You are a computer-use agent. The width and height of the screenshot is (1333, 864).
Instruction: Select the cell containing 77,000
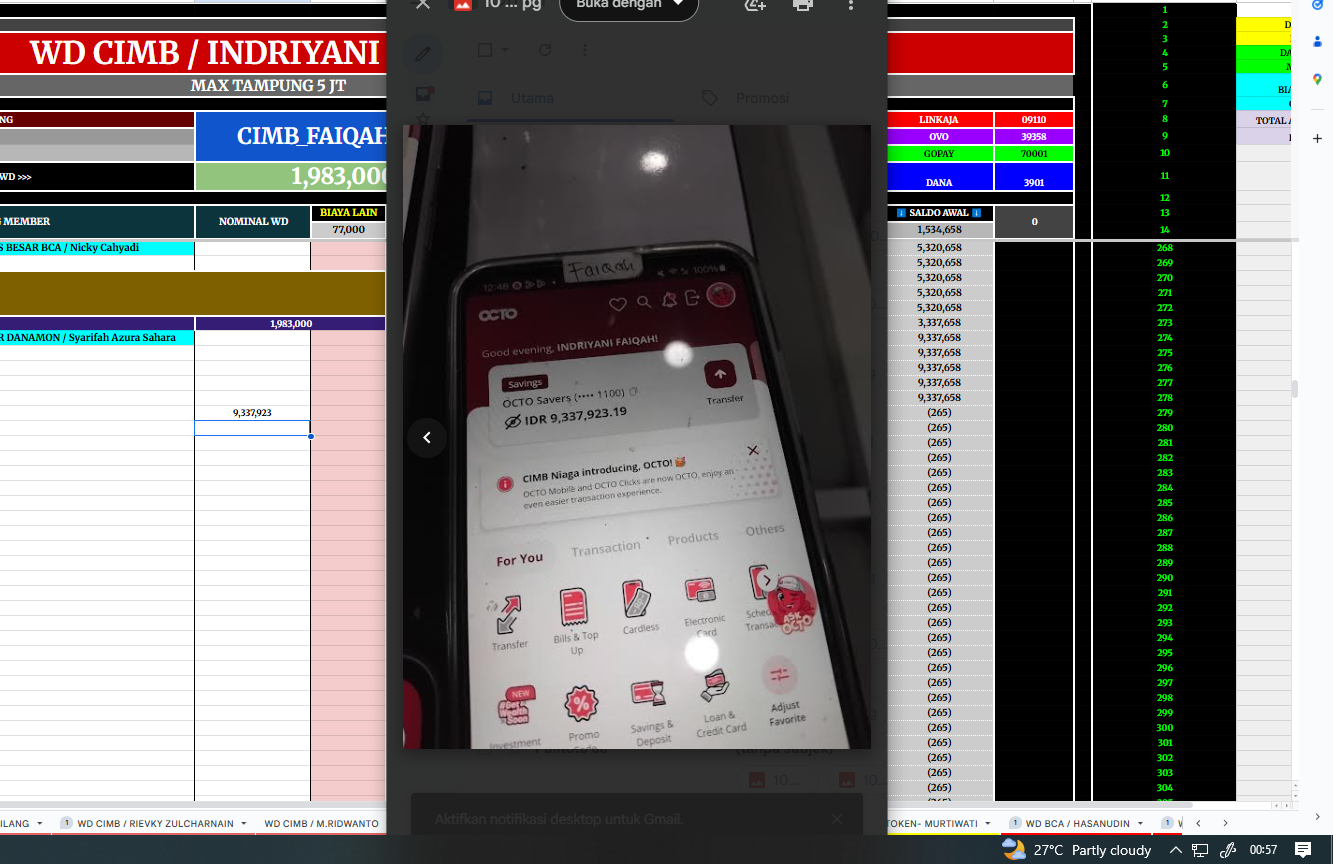[348, 230]
